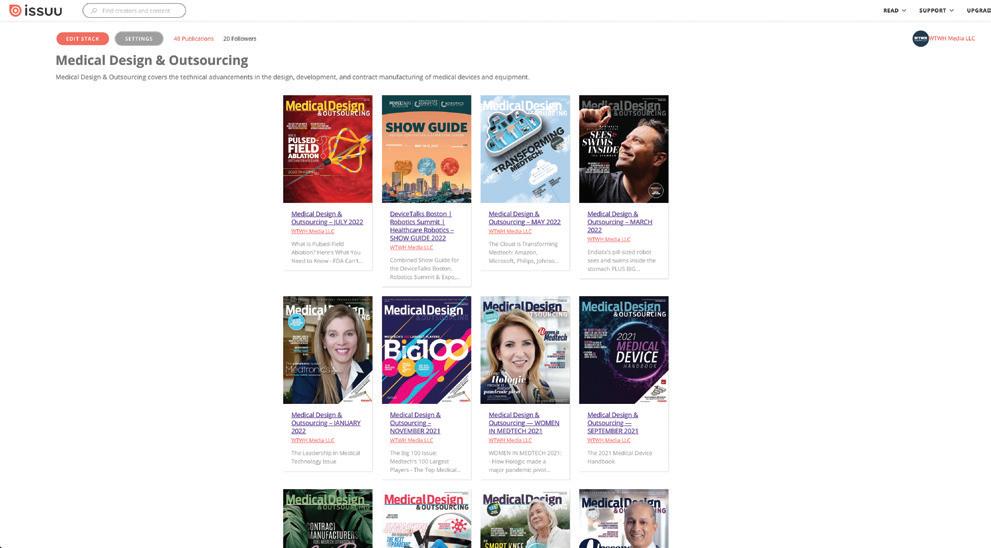Click the WOMEN IN MEDTECH 2021 title link
991x548 pixels.
pos(524,423)
